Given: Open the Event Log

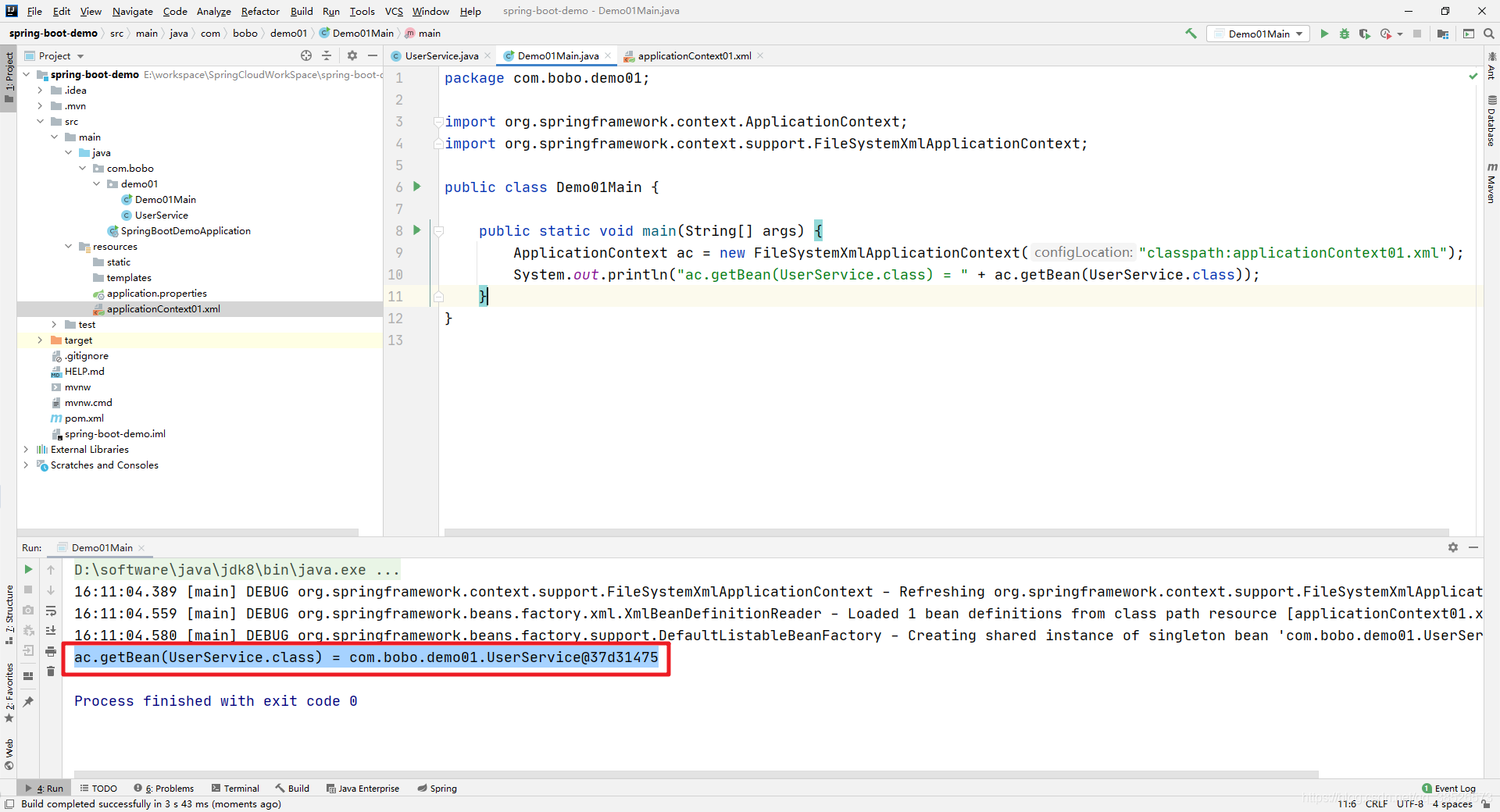Looking at the screenshot, I should (x=1449, y=788).
